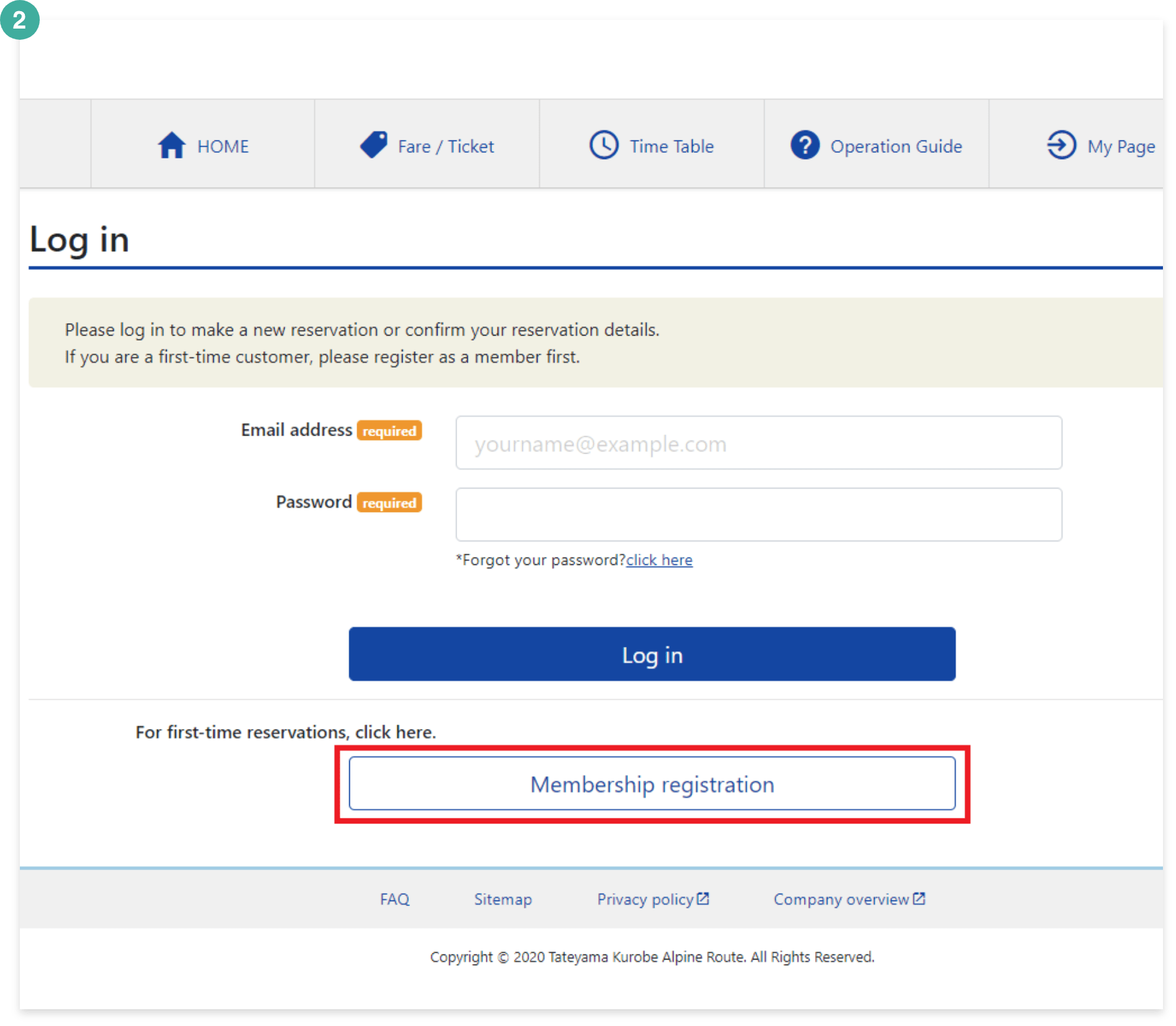
Task: Click the Time Table clock icon
Action: click(604, 145)
